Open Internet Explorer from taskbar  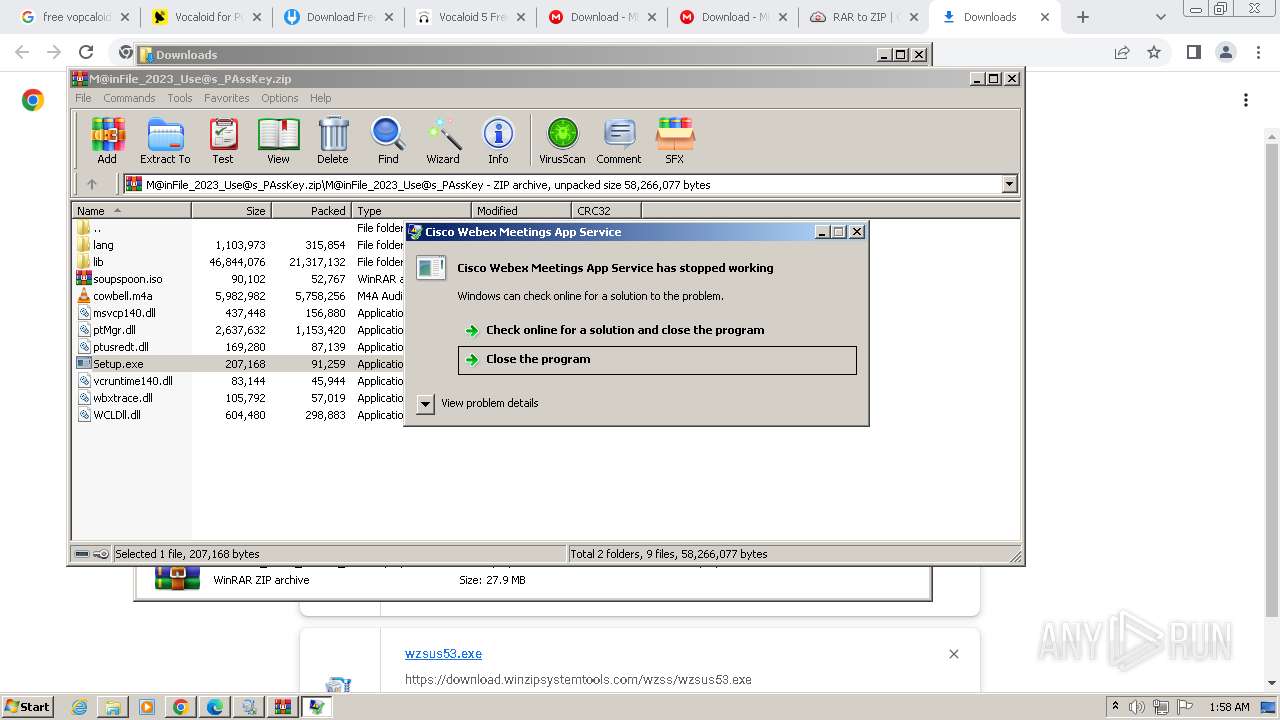tap(80, 707)
